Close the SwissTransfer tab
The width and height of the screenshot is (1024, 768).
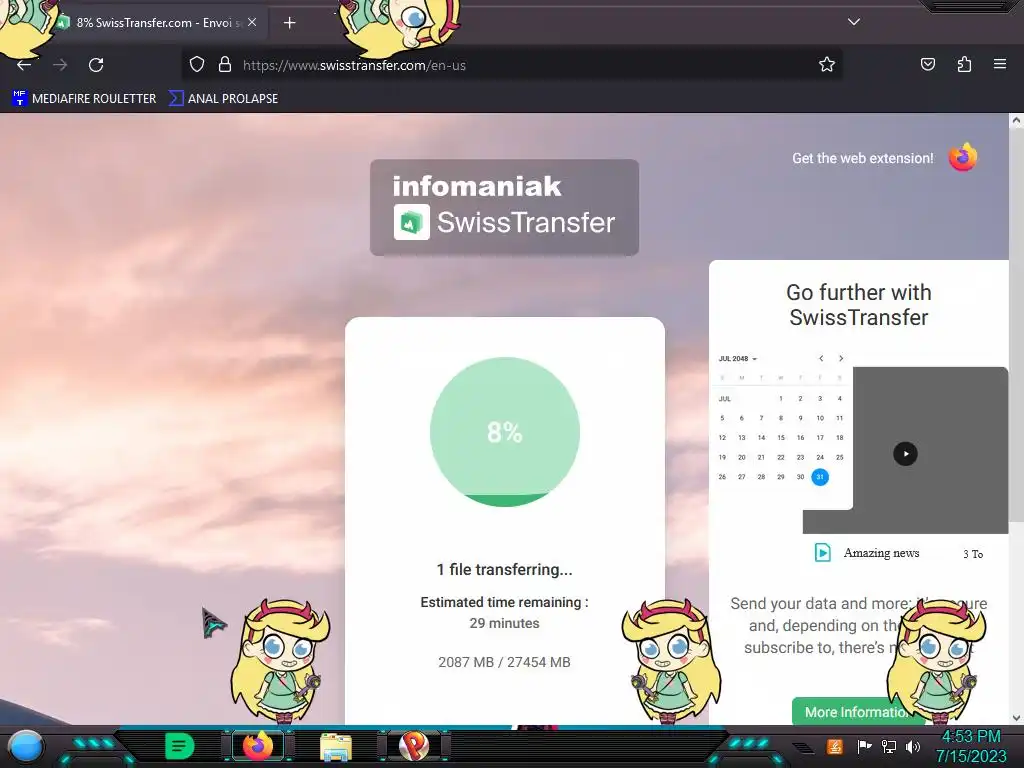[252, 22]
